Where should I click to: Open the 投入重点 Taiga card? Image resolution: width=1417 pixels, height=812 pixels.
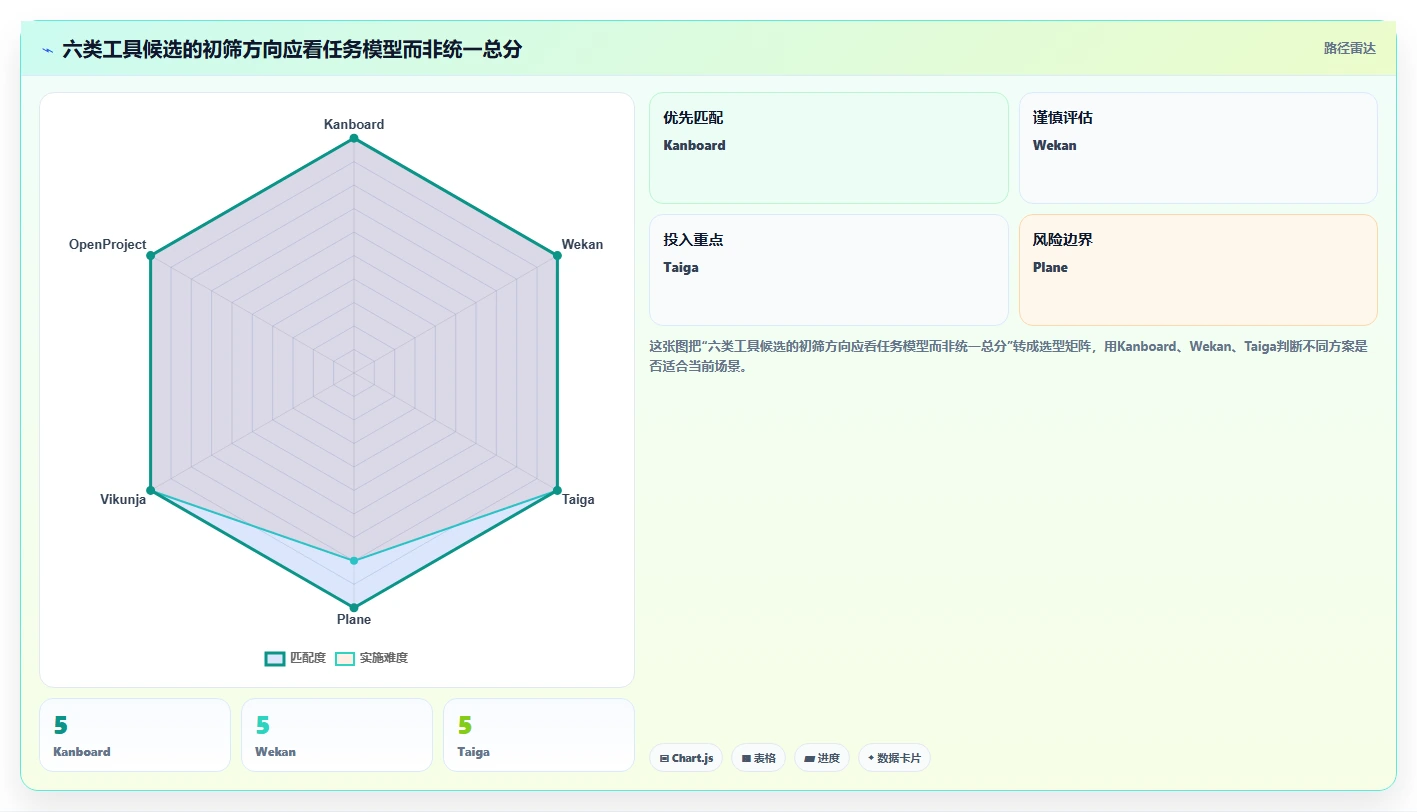pyautogui.click(x=829, y=270)
